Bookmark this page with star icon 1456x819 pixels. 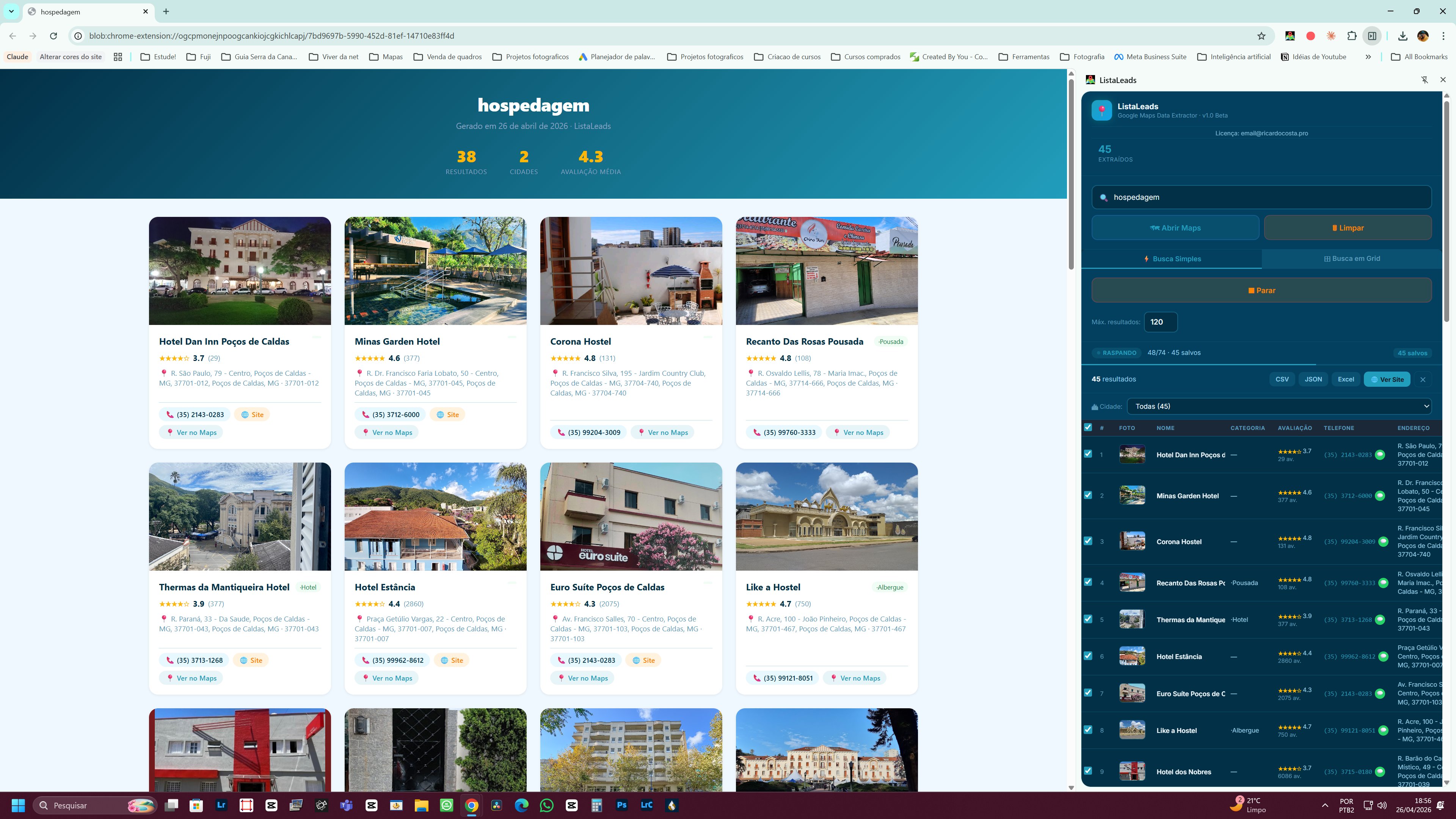[1261, 36]
